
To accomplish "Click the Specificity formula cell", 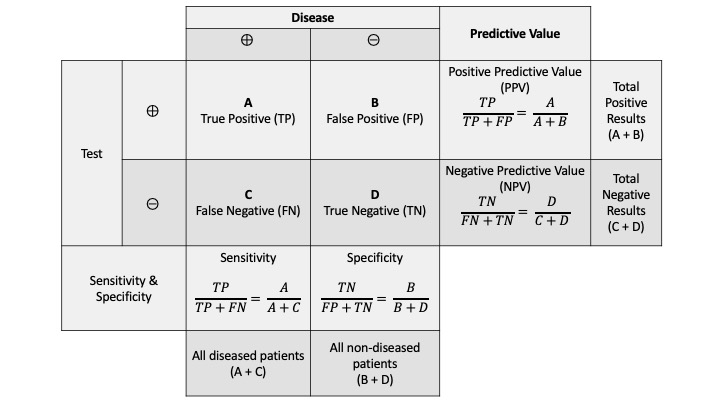I will 375,288.
